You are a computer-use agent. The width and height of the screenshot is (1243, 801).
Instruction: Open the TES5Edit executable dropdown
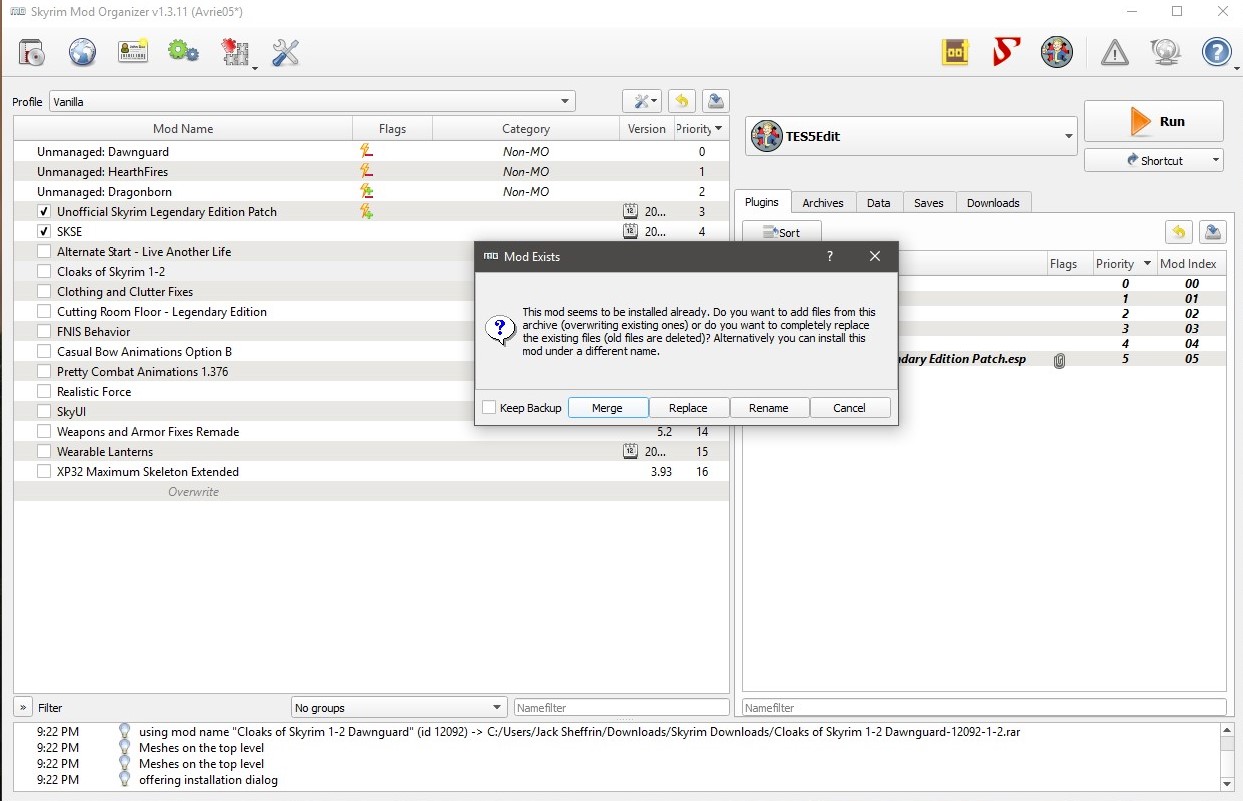tap(911, 136)
